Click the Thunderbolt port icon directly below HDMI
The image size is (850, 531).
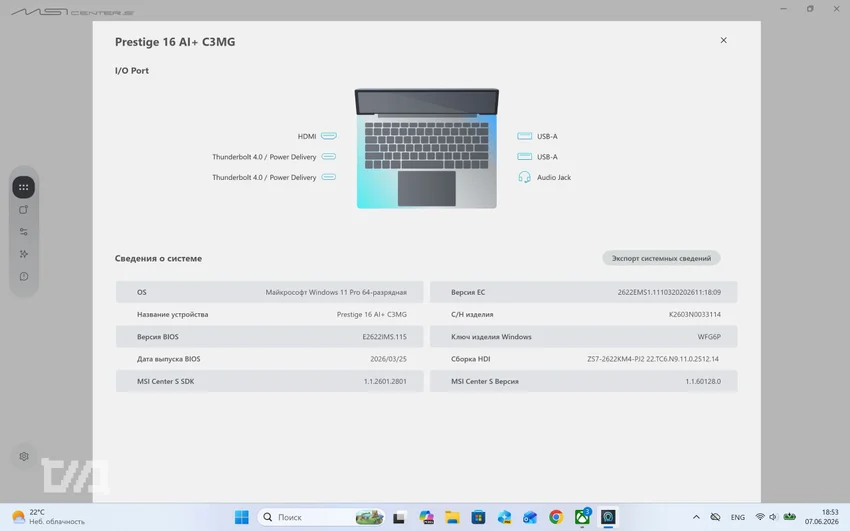pos(329,157)
